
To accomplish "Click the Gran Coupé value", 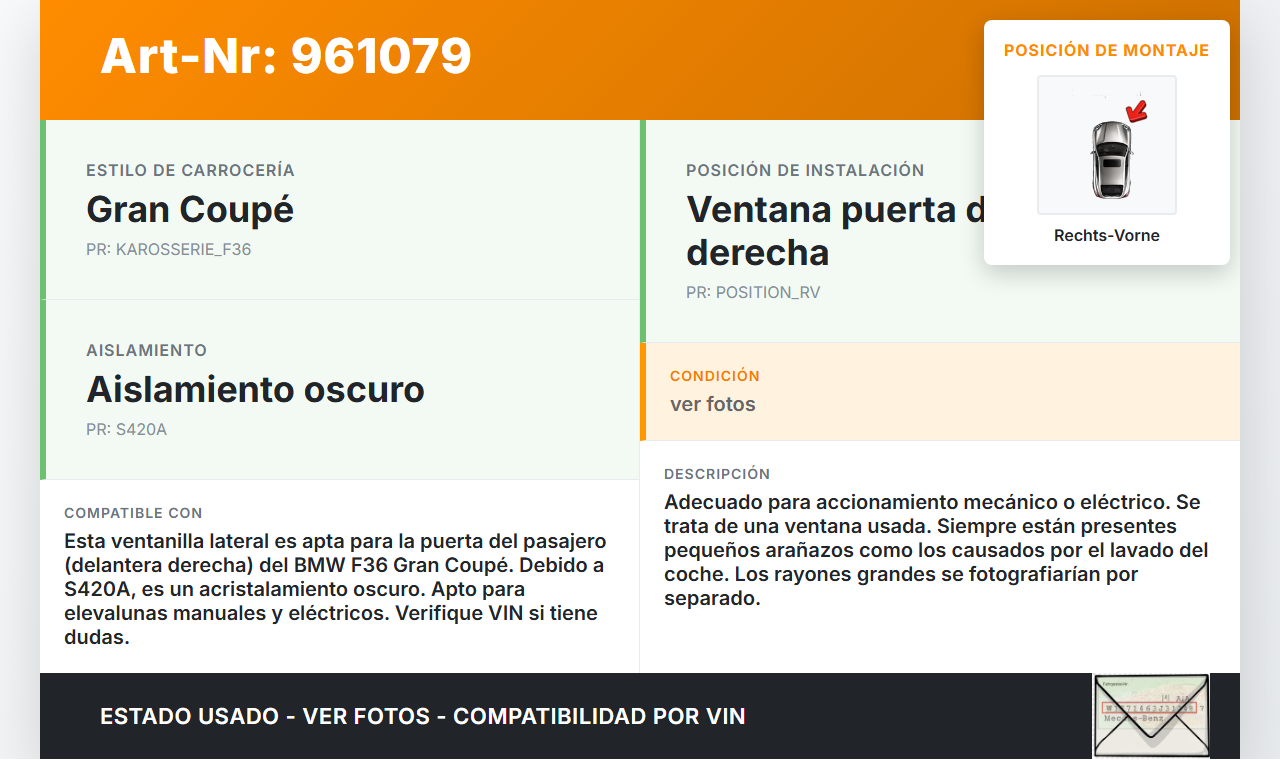I will coord(190,210).
